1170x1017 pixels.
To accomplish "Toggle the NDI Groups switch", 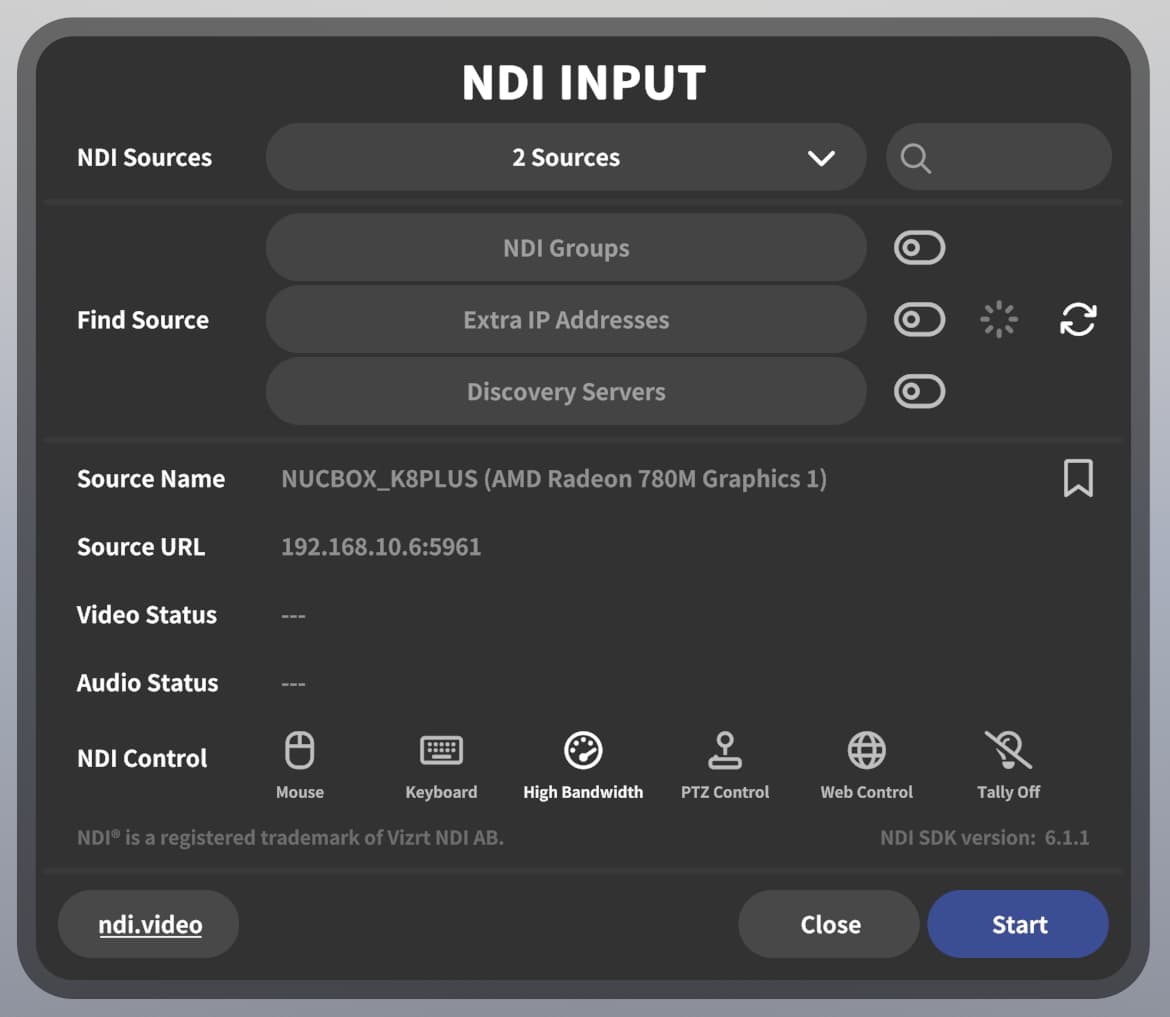I will coord(919,248).
